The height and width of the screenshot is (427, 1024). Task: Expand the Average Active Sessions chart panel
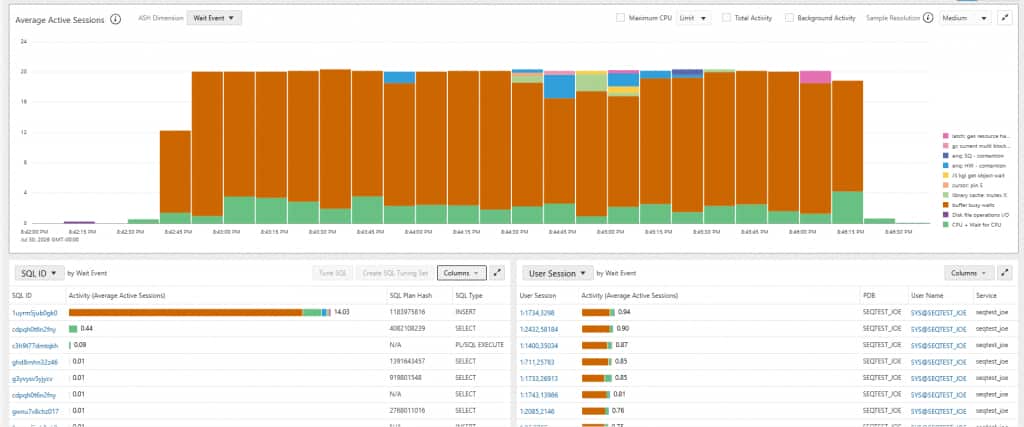[x=1005, y=18]
